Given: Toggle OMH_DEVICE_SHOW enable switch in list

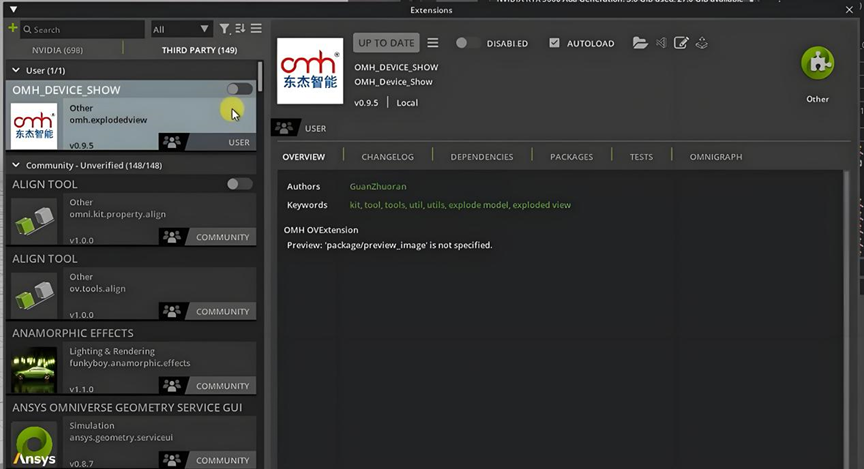Looking at the screenshot, I should 239,89.
